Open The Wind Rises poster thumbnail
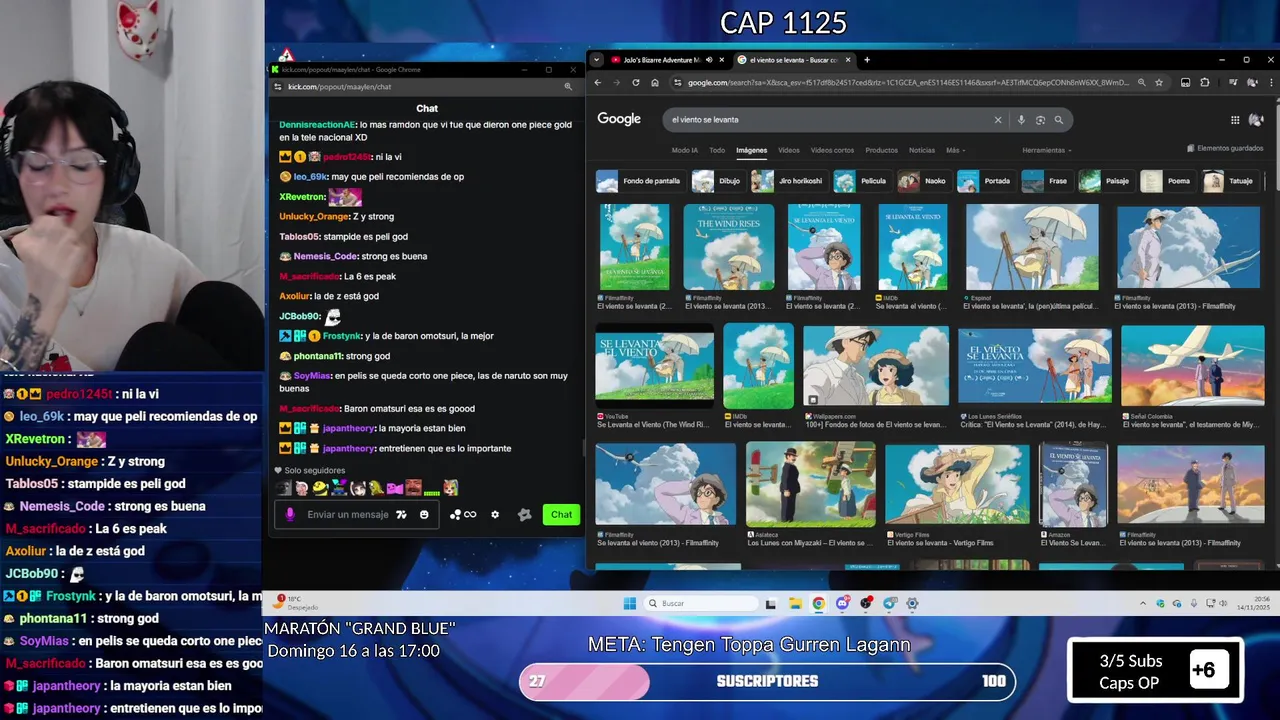1280x720 pixels. (729, 247)
